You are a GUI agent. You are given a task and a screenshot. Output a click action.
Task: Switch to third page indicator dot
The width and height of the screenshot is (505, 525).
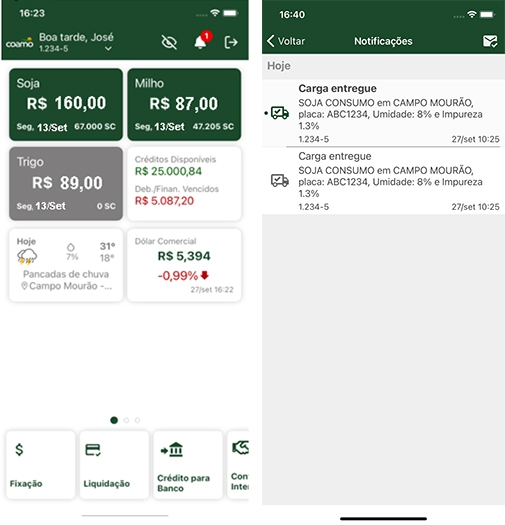137,420
